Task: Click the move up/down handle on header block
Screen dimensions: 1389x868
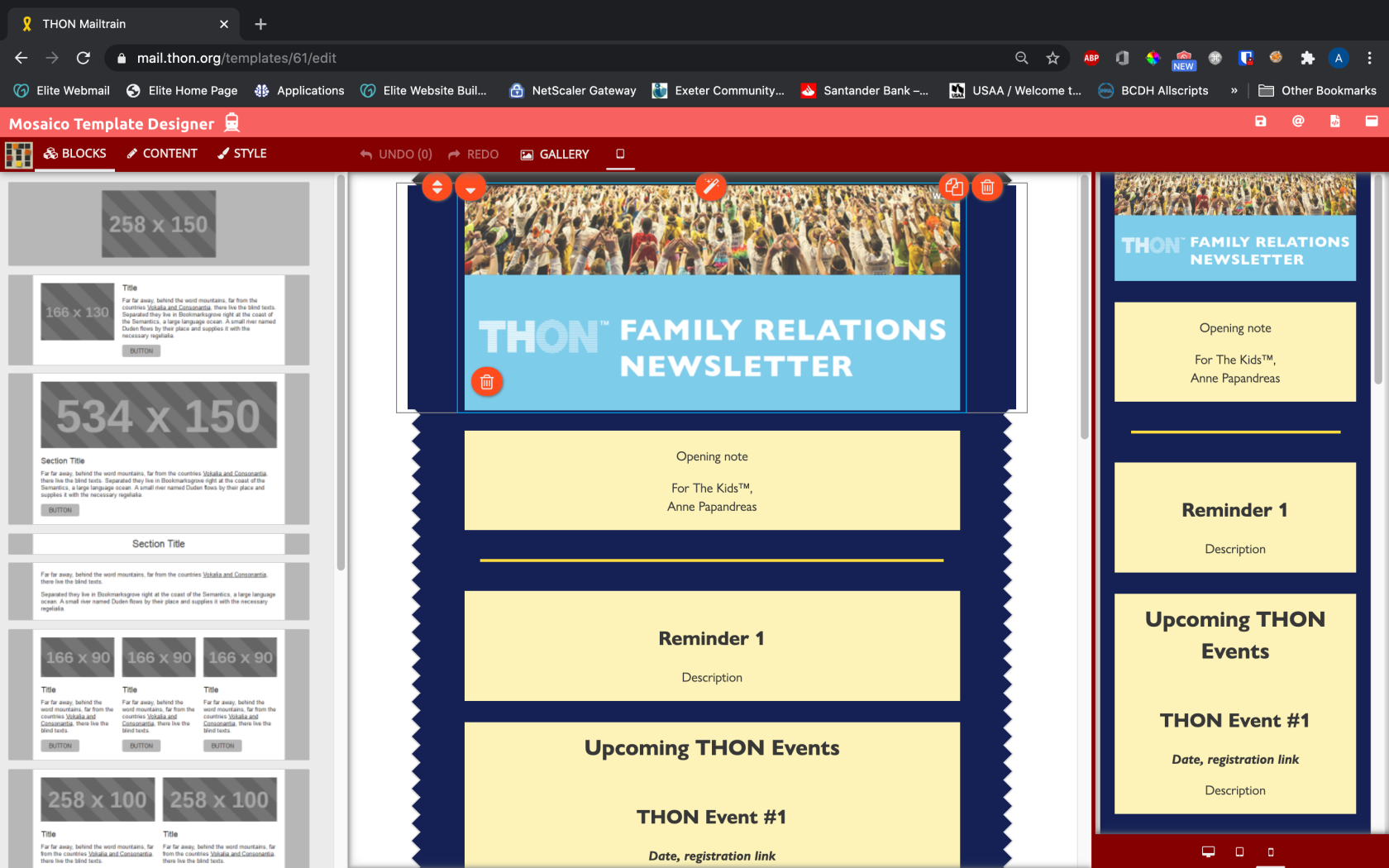Action: click(x=437, y=187)
